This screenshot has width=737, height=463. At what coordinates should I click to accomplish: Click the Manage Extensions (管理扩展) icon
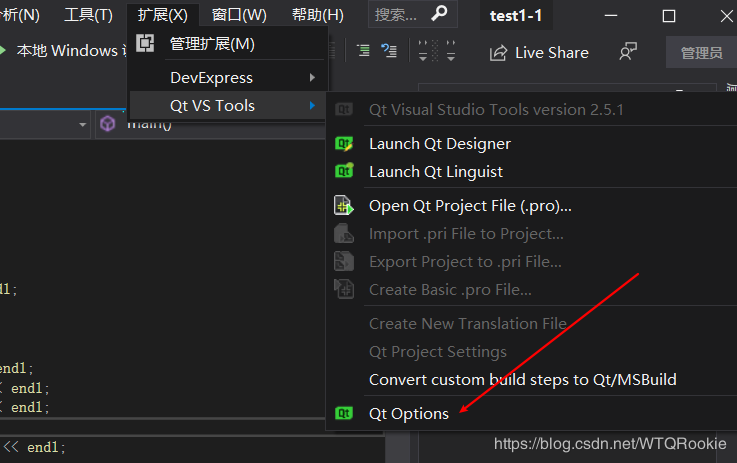[x=146, y=43]
